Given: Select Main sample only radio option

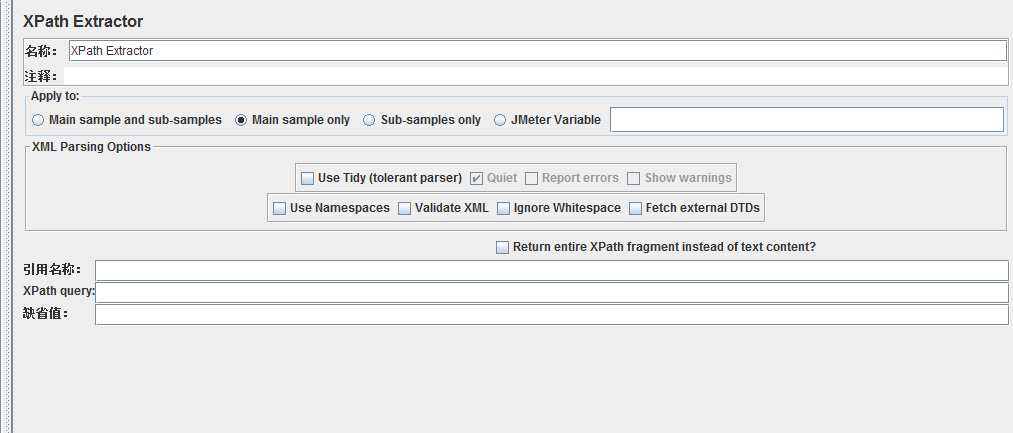Looking at the screenshot, I should point(241,120).
